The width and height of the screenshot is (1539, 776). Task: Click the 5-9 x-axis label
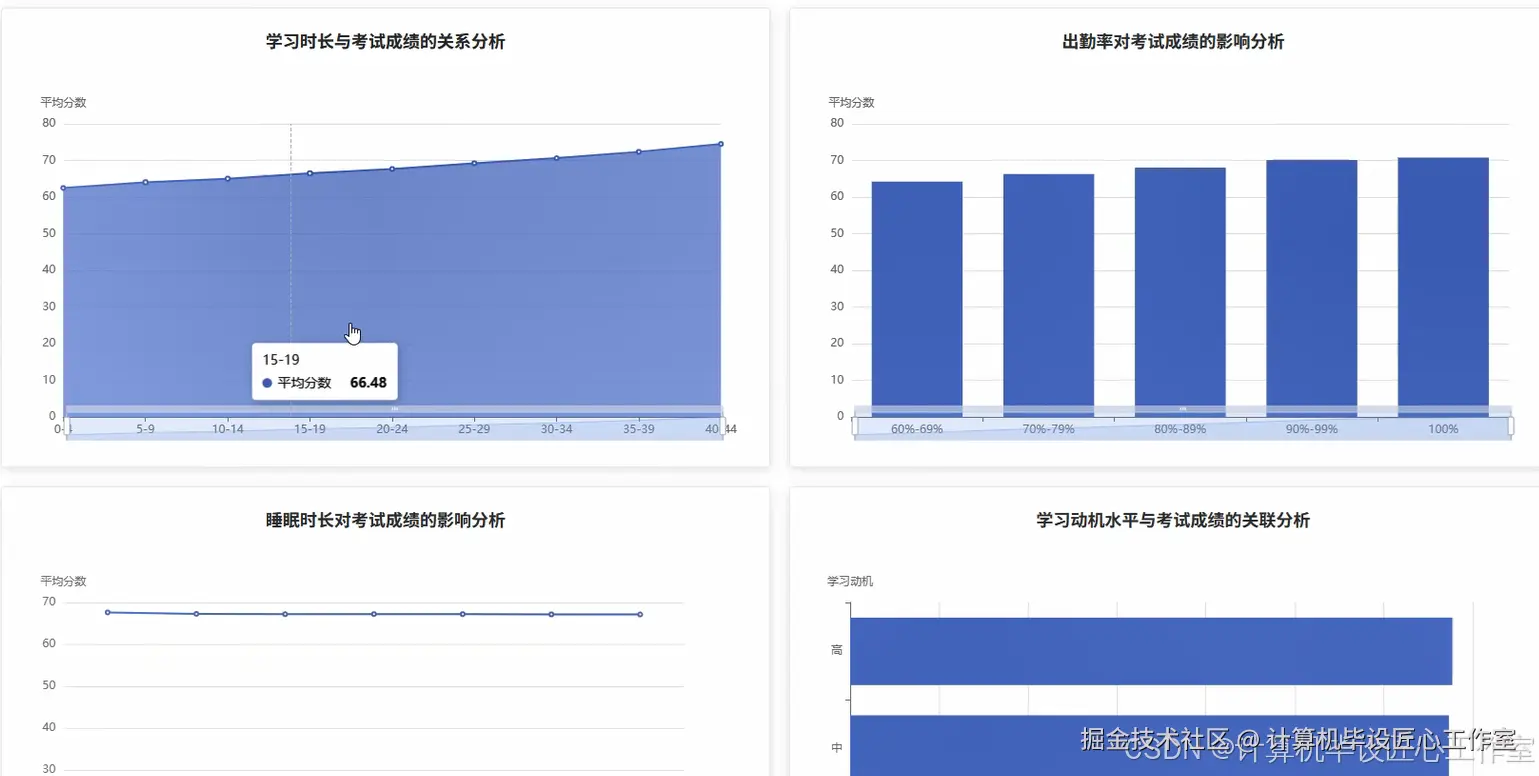(x=145, y=428)
